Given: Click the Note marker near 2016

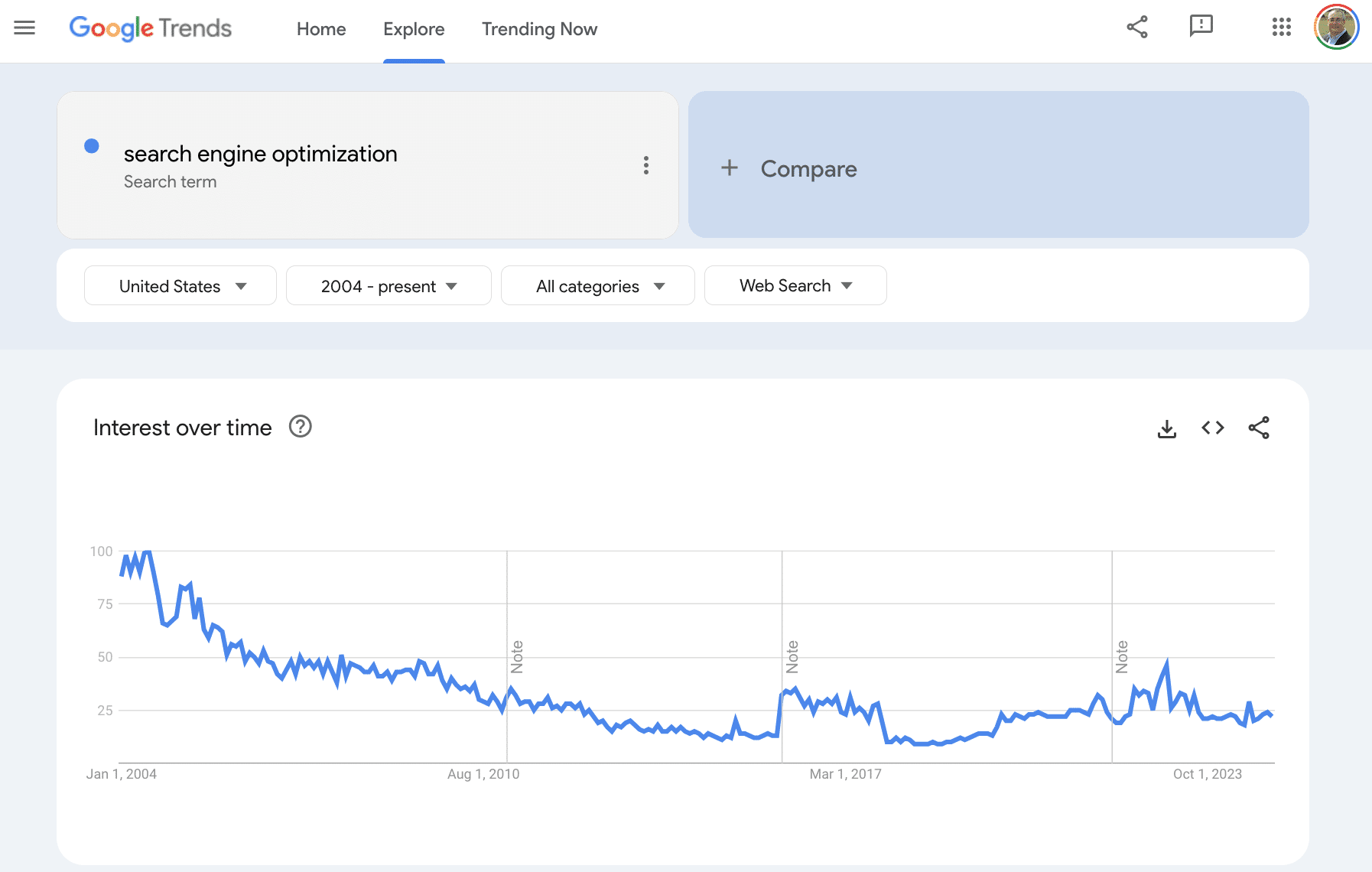Looking at the screenshot, I should tap(792, 657).
